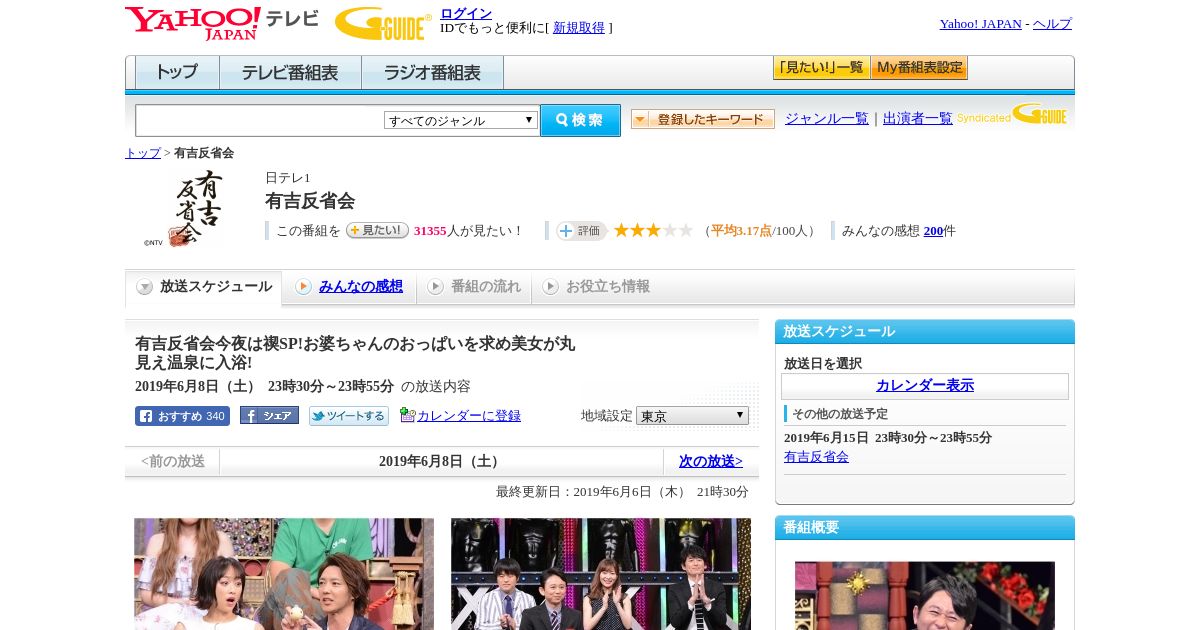Open My番組表設定 button
Screen dimensions: 1200x630
(x=919, y=68)
